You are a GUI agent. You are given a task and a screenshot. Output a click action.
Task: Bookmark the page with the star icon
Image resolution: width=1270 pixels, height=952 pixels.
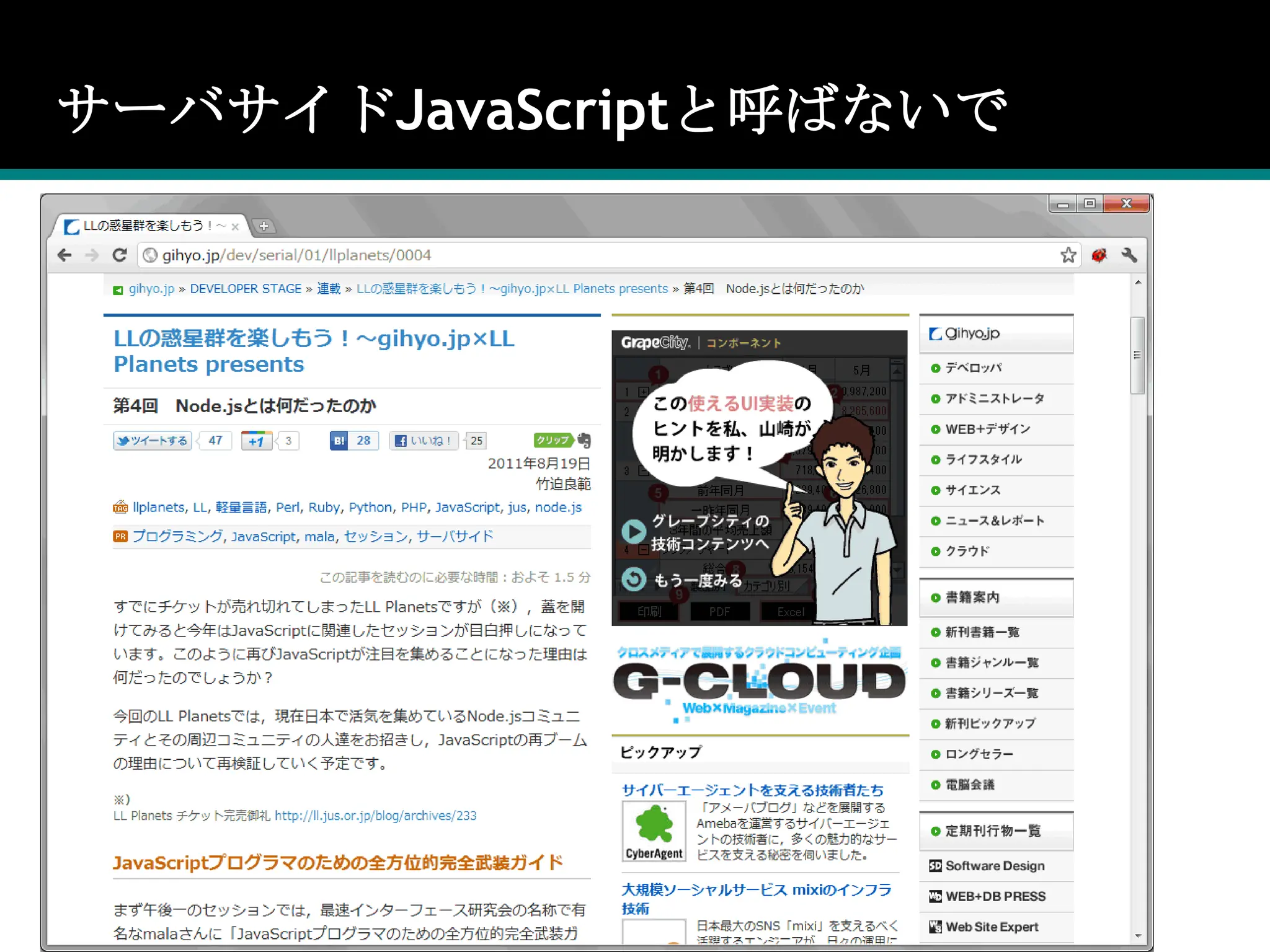pyautogui.click(x=1068, y=255)
